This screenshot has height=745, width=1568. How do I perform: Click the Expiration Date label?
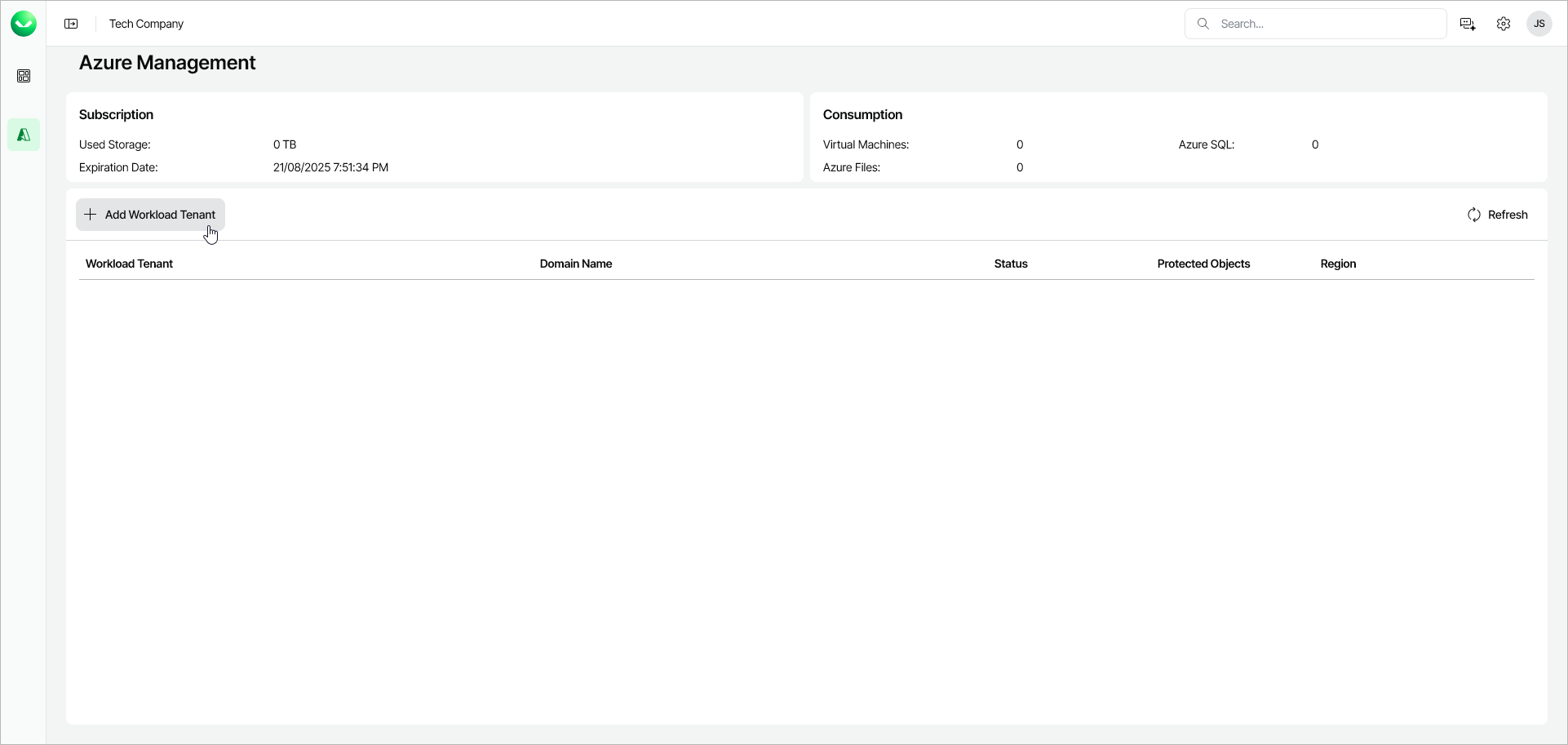pyautogui.click(x=118, y=167)
